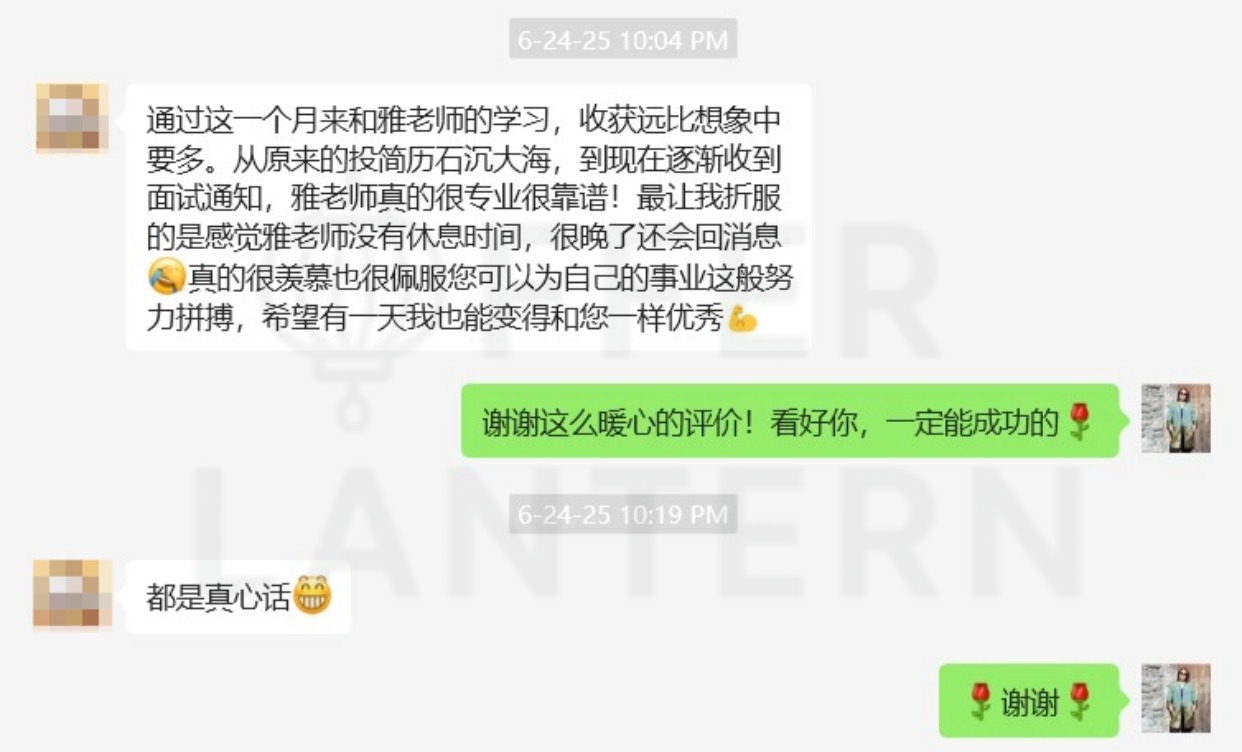The height and width of the screenshot is (752, 1242).
Task: Click the rose emoji before 谢谢 in last bubble
Action: [981, 702]
